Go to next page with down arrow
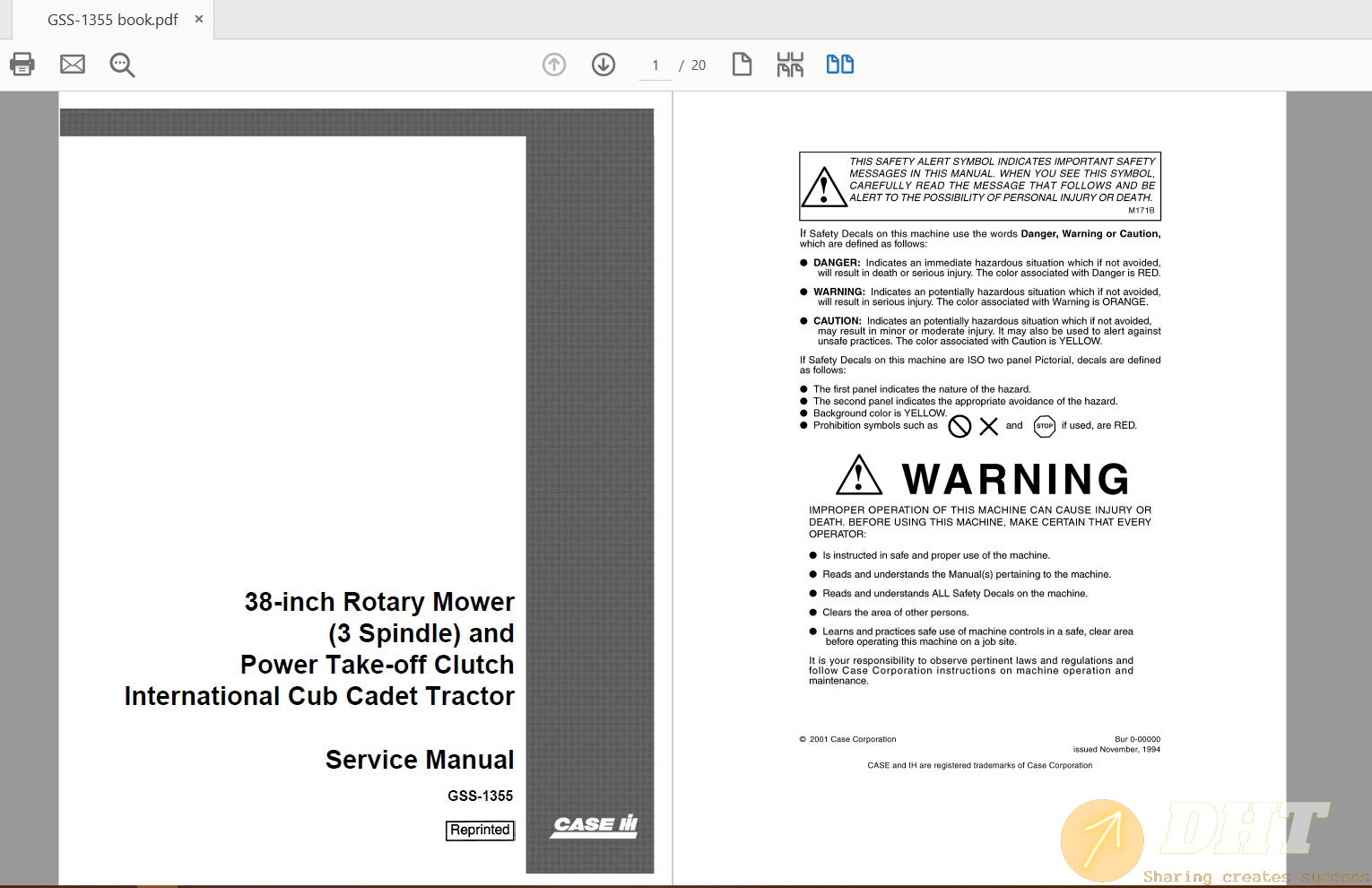Screen dimensions: 1372x888 point(604,65)
